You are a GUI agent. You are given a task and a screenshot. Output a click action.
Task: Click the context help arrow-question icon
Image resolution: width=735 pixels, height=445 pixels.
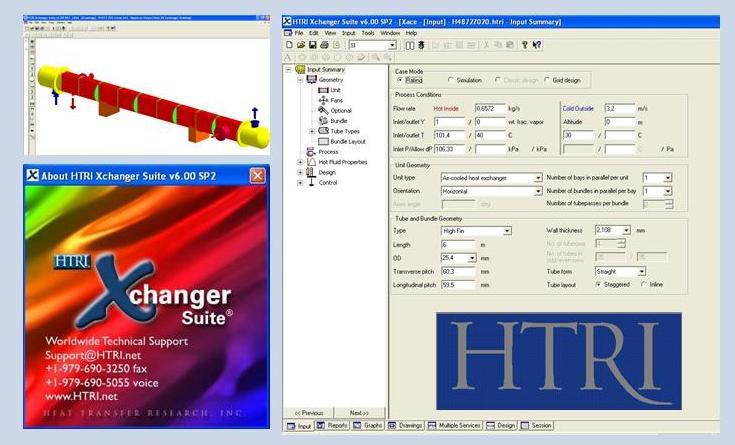pos(537,45)
